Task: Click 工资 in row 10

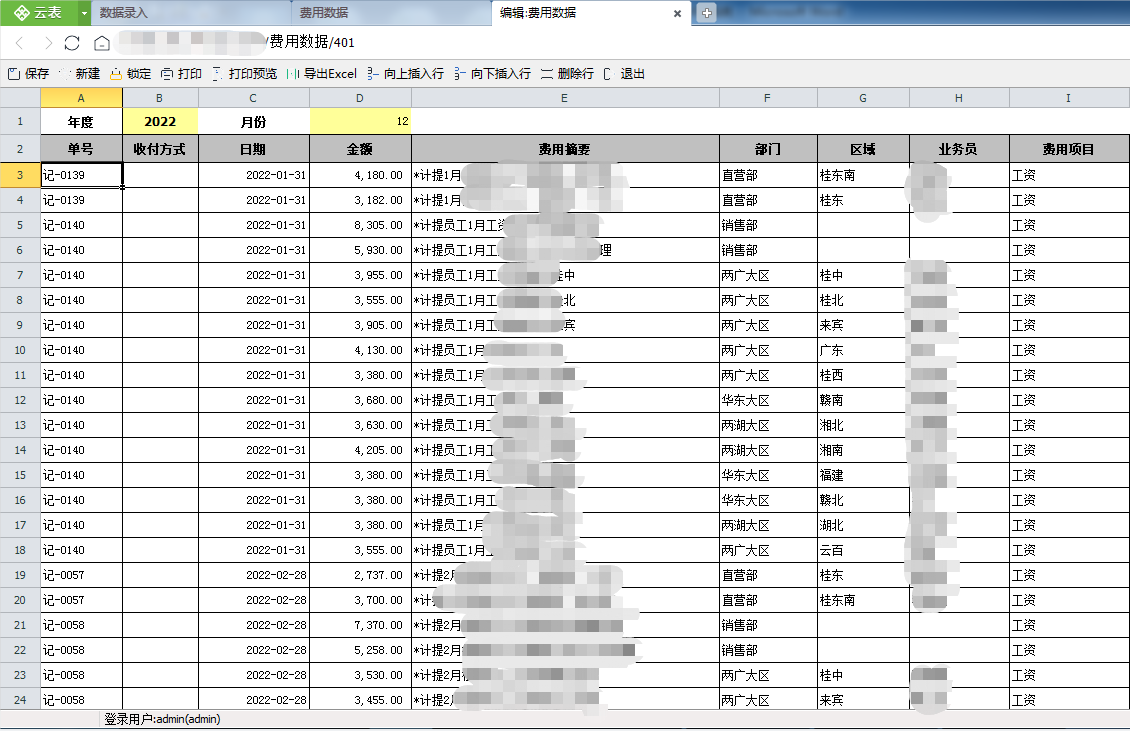Action: point(1069,350)
